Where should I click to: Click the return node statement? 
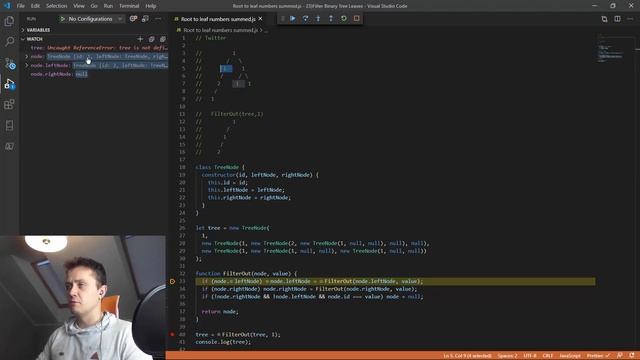click(x=220, y=311)
